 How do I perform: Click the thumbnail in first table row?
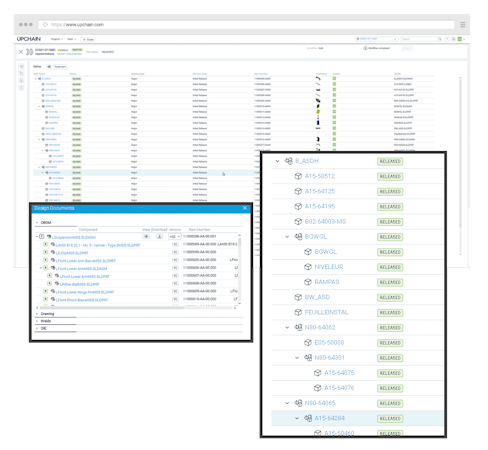pos(318,79)
